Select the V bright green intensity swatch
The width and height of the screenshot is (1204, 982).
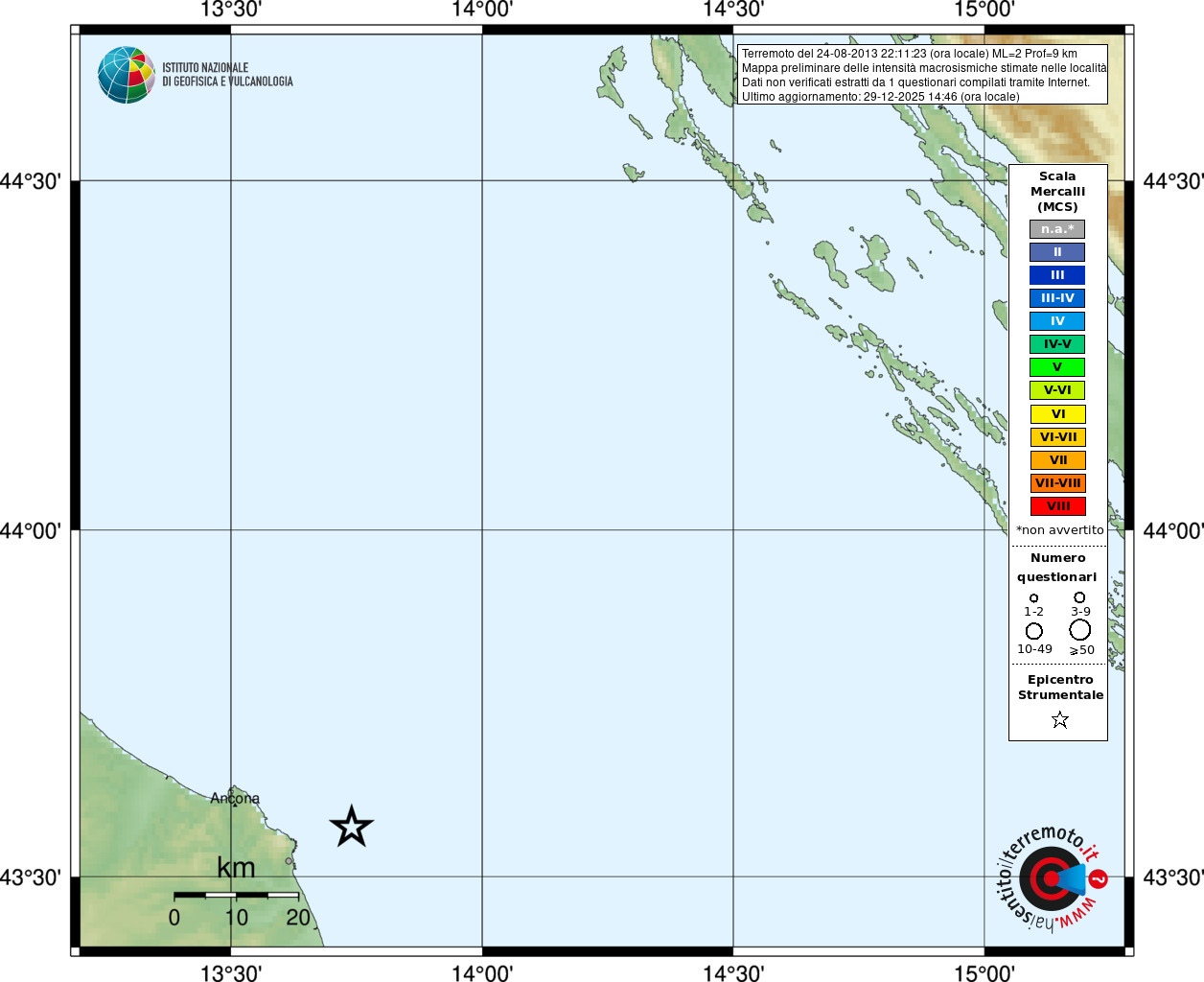pyautogui.click(x=1057, y=367)
